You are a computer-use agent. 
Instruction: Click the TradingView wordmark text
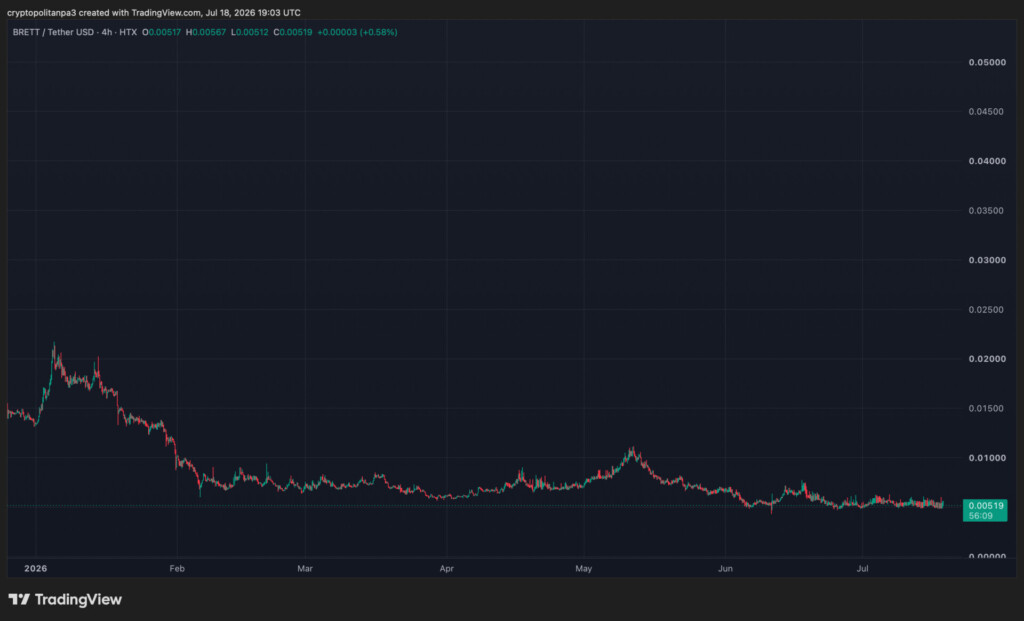click(x=78, y=599)
